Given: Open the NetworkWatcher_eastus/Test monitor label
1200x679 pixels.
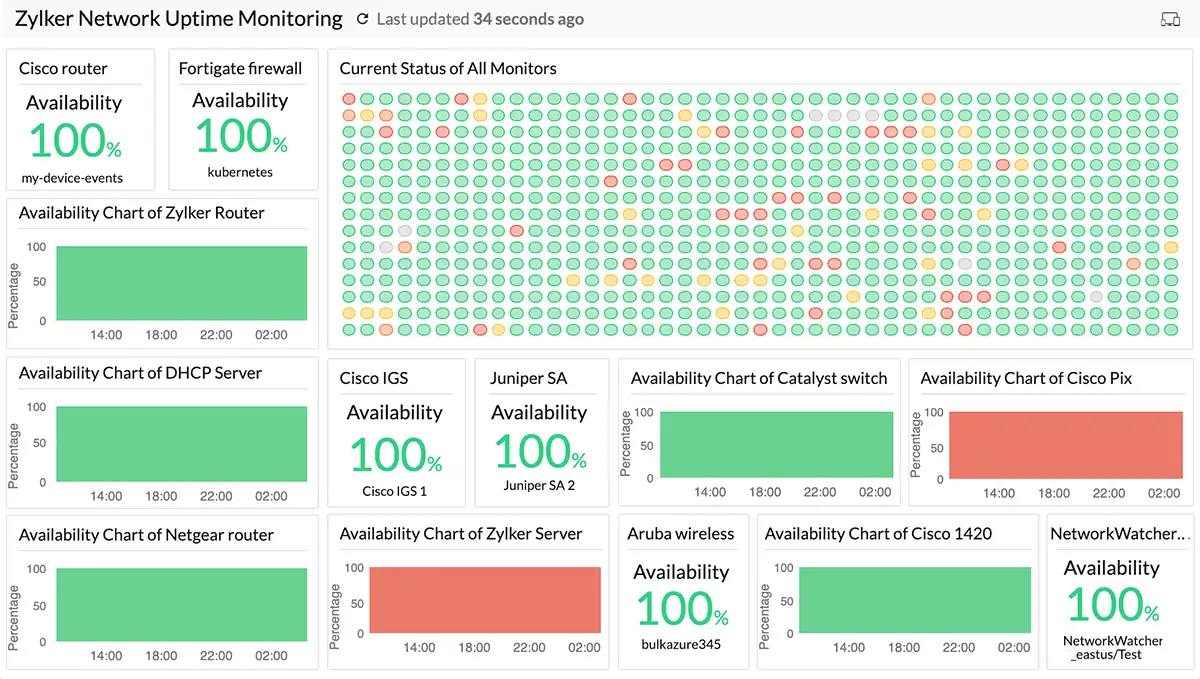Looking at the screenshot, I should click(1112, 648).
